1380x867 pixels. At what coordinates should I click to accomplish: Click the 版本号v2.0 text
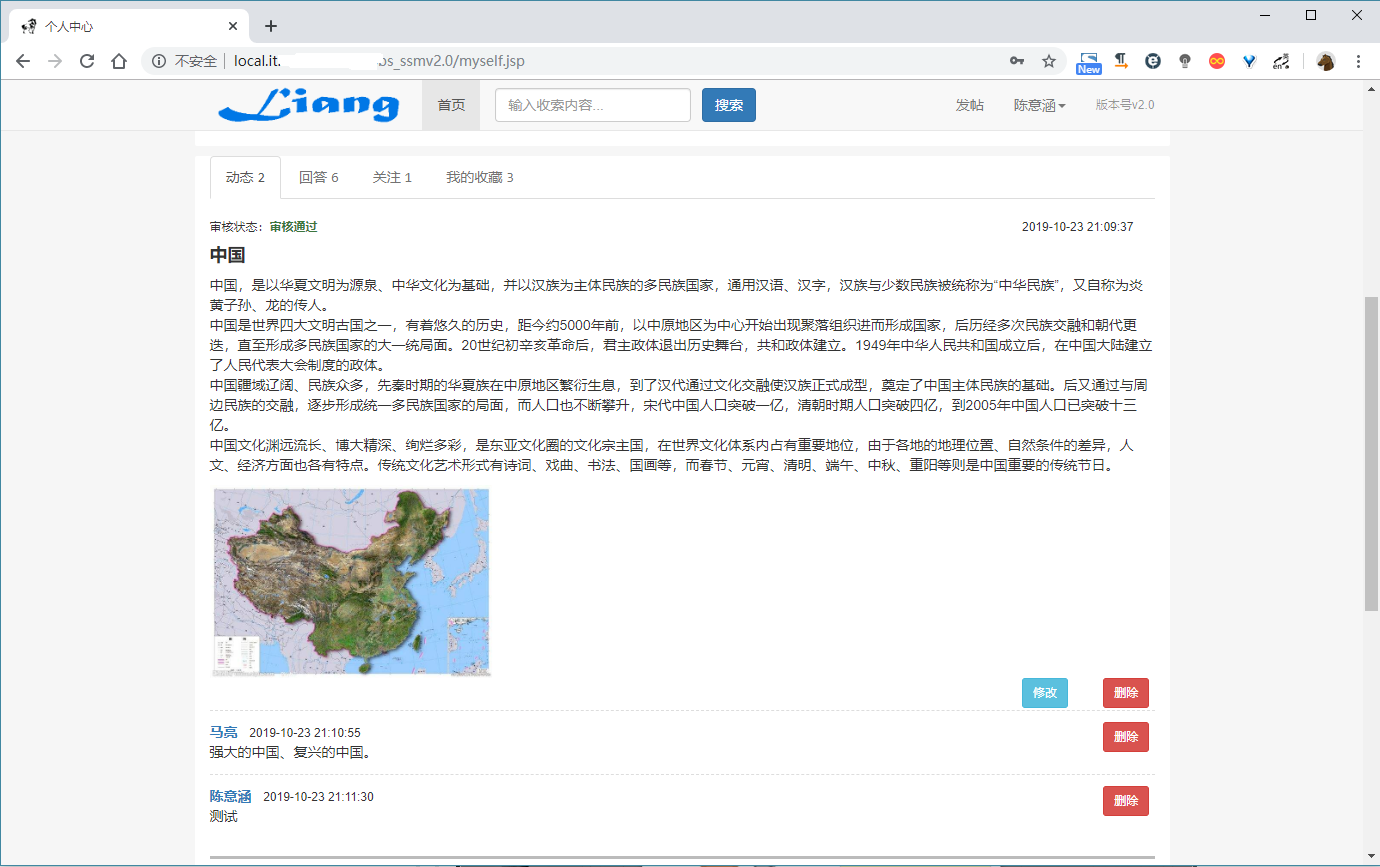(x=1125, y=105)
